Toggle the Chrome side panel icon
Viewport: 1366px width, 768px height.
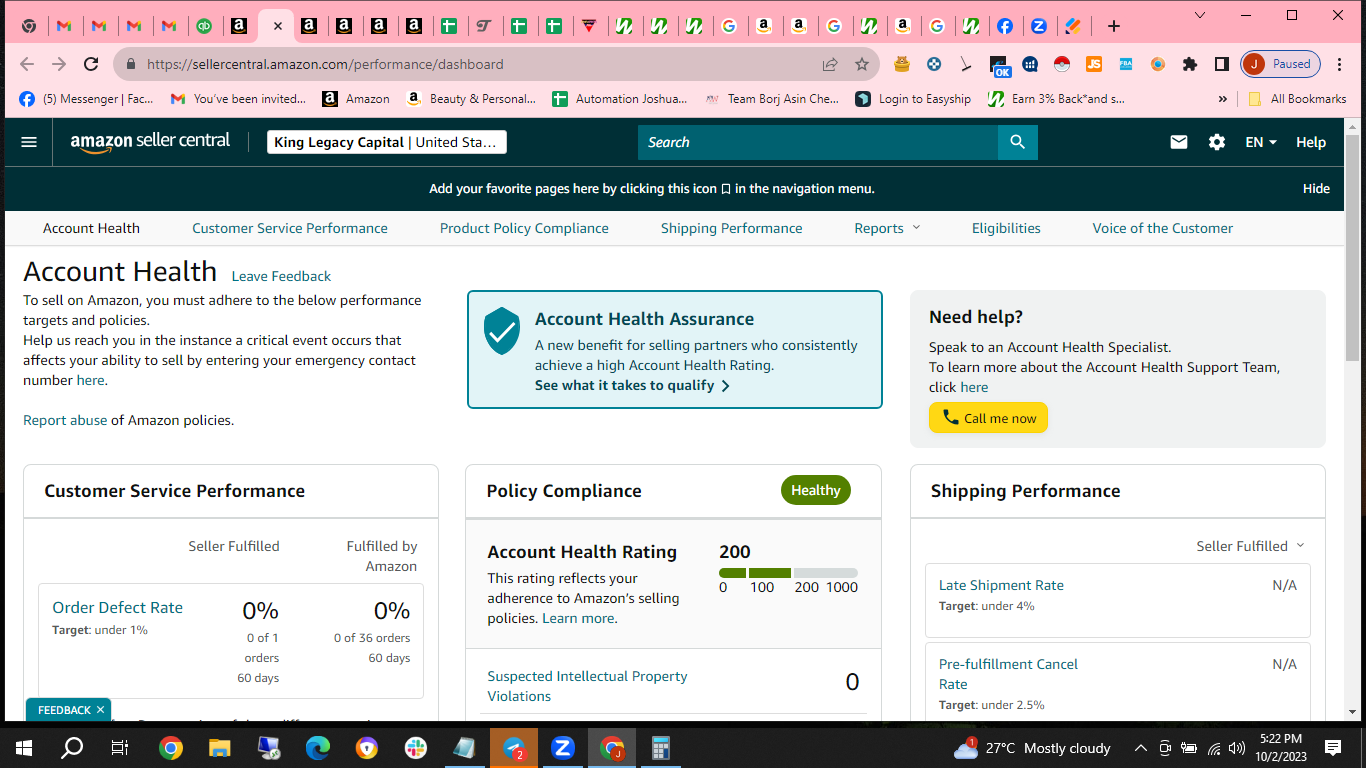coord(1221,64)
